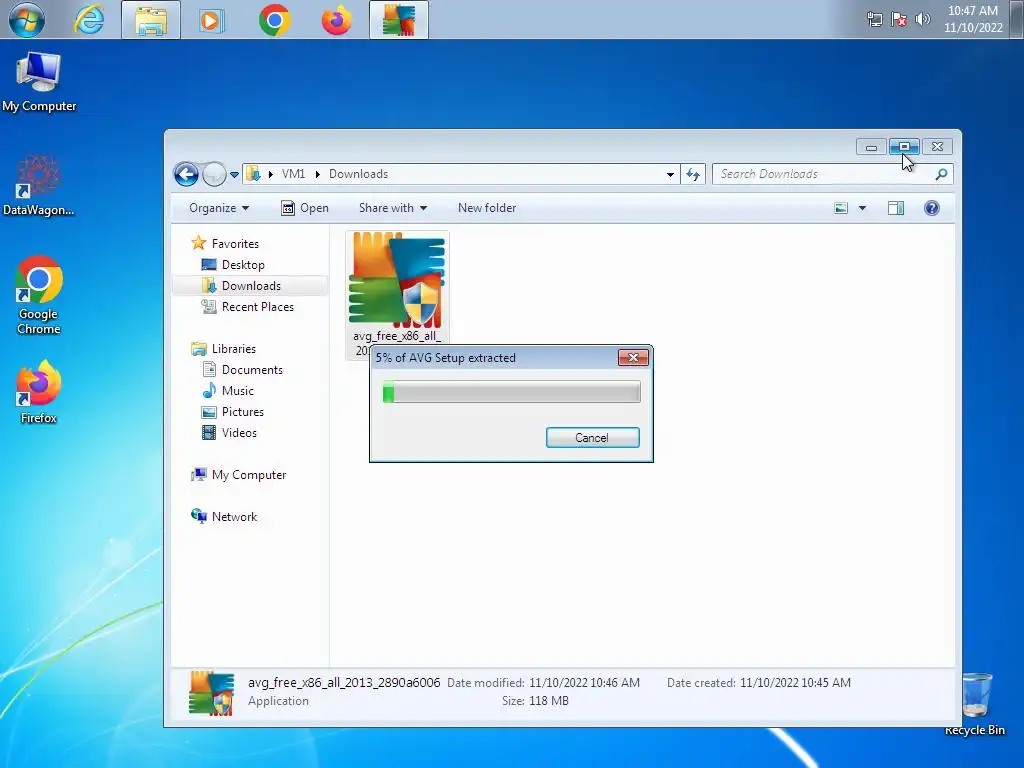Maximize the Downloads Explorer window
The height and width of the screenshot is (768, 1024).
tap(904, 147)
